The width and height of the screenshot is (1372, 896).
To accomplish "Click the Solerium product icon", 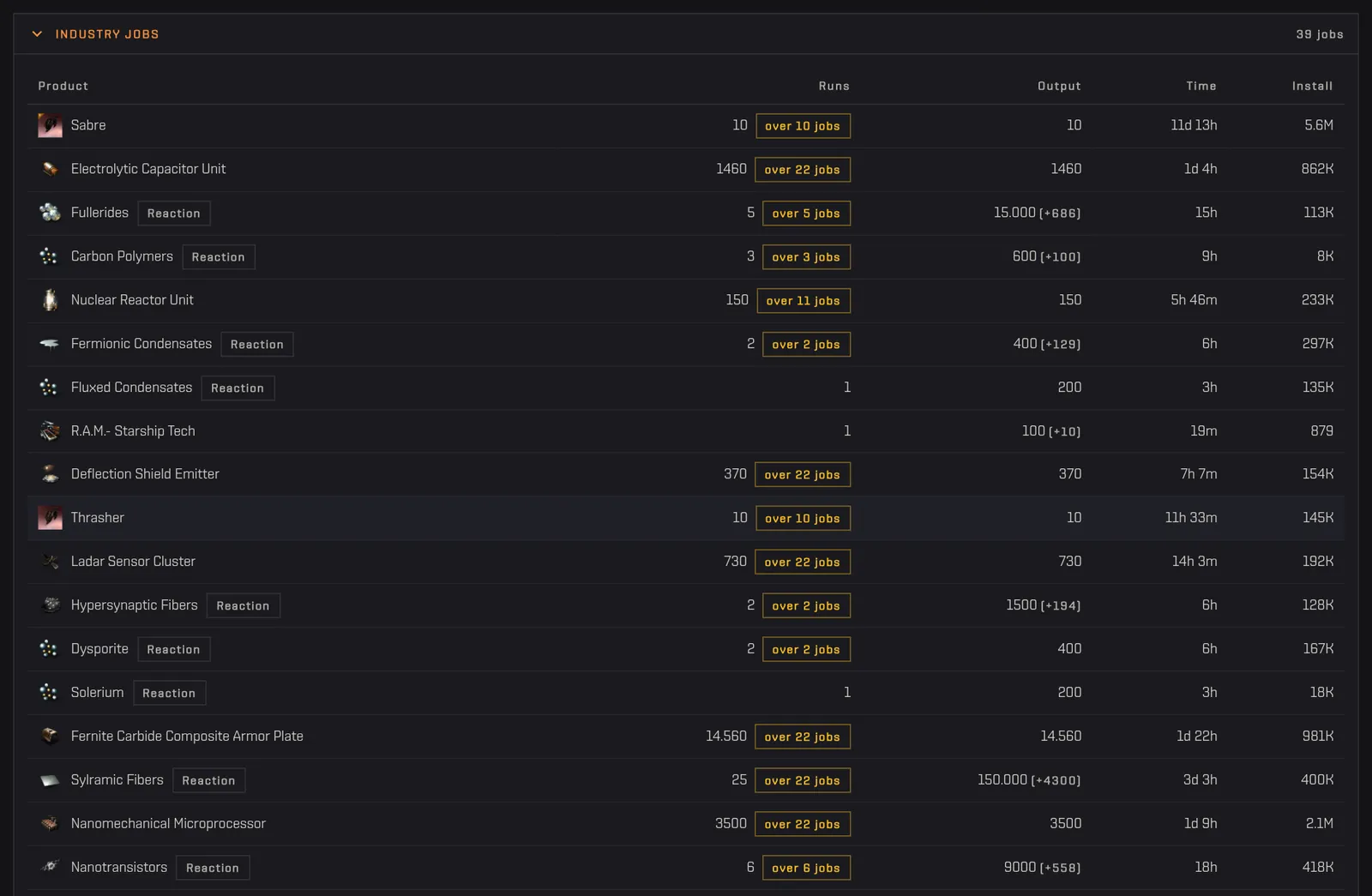I will (50, 693).
